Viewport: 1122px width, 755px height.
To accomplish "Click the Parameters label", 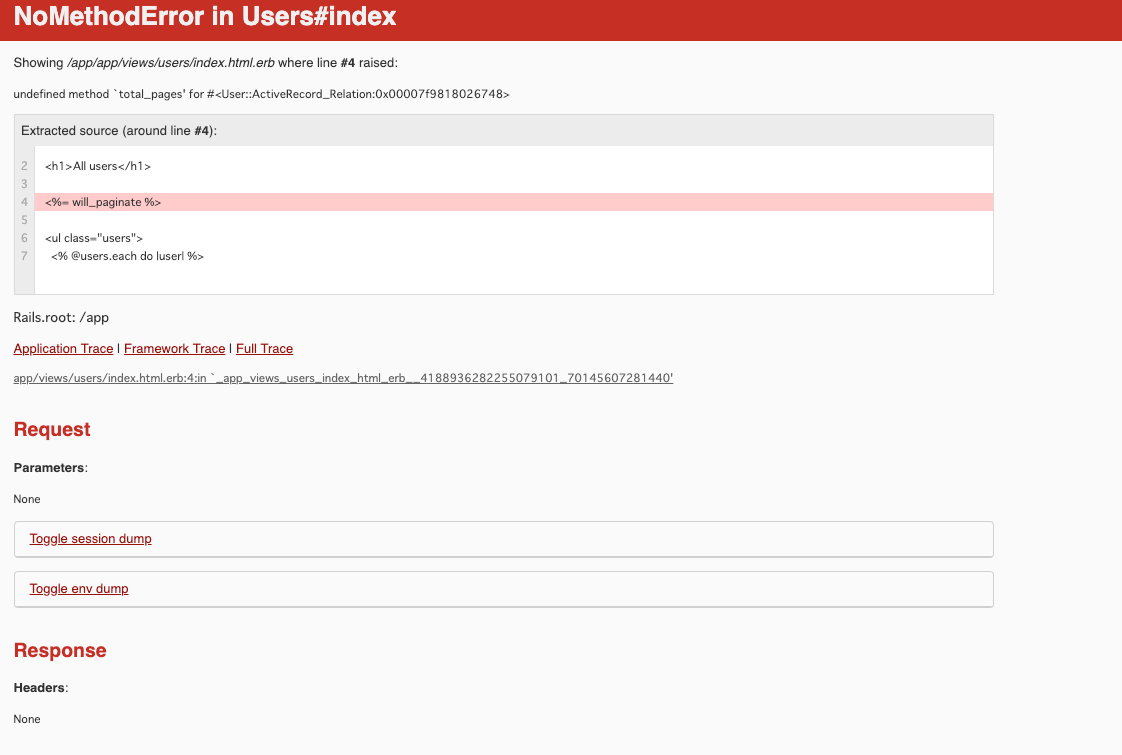I will coord(50,467).
